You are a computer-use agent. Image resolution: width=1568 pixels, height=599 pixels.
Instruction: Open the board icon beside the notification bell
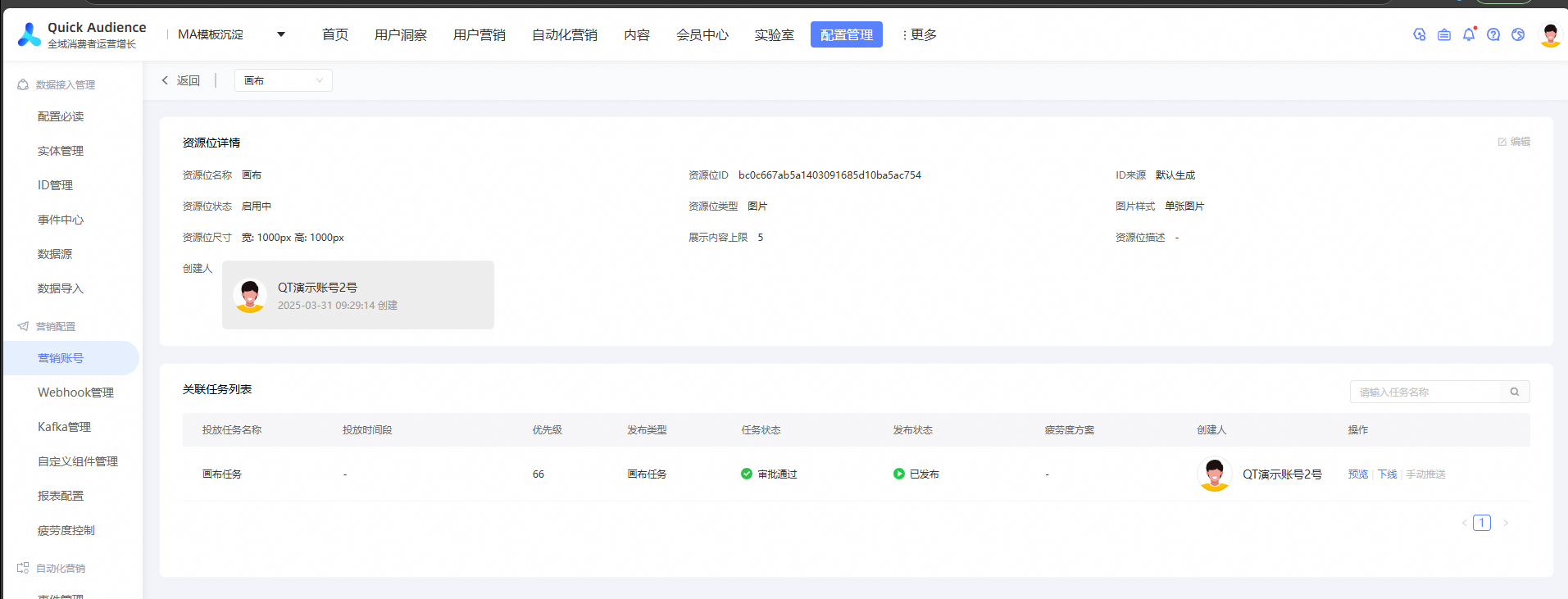[x=1444, y=34]
